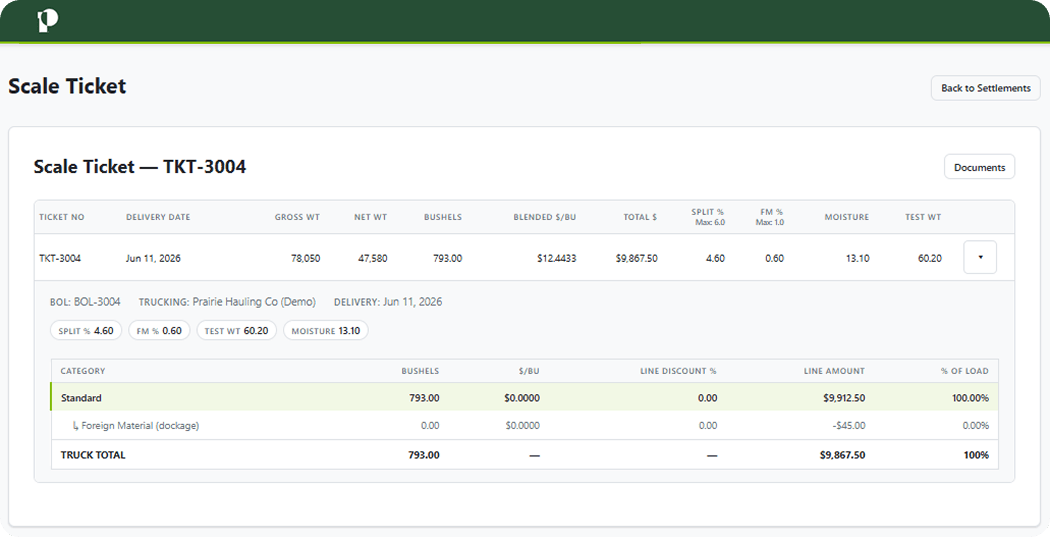The image size is (1050, 537).
Task: Select the TRUCK TOTAL row label
Action: 93,455
